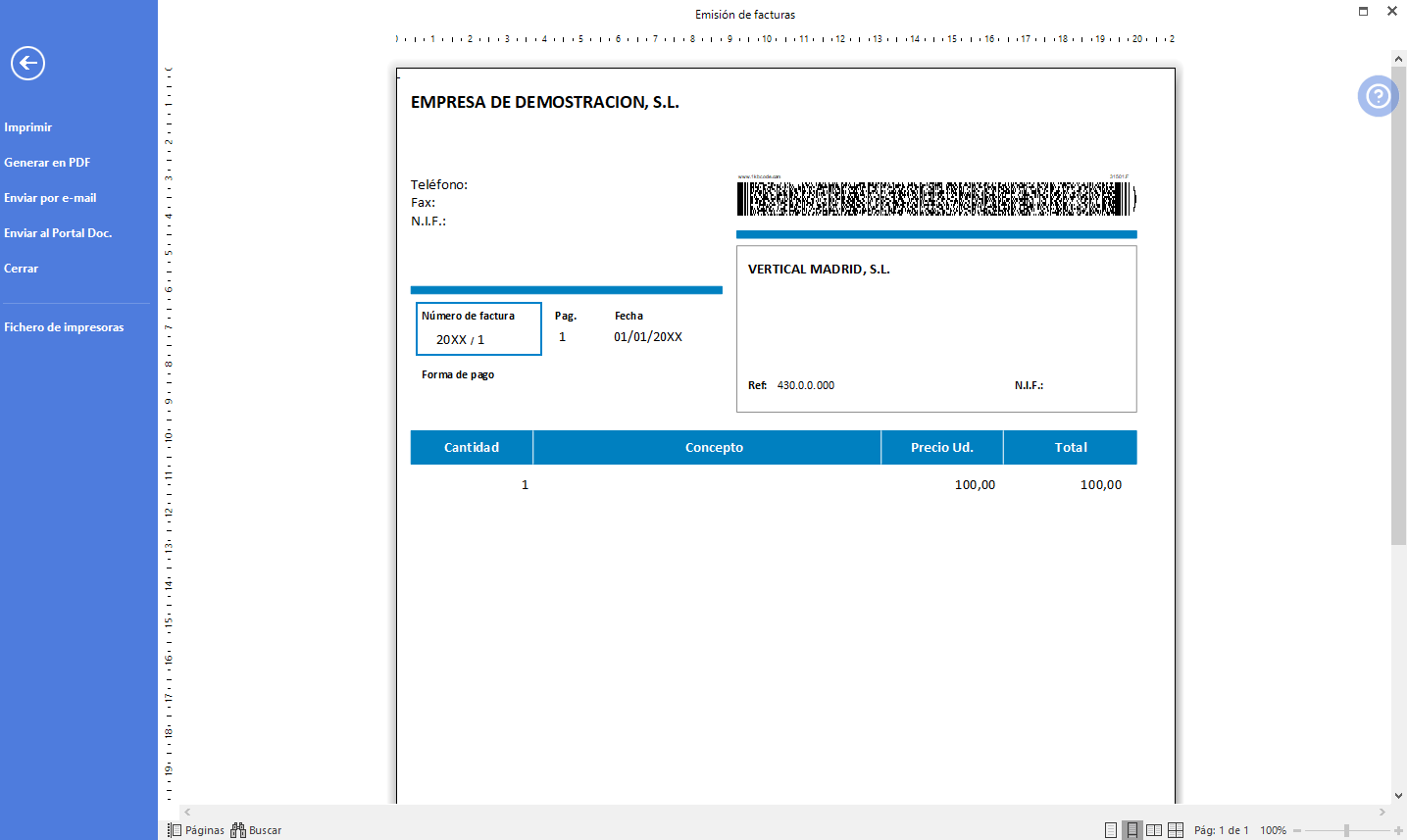The height and width of the screenshot is (840, 1408).
Task: Close the Emisión de facturas window
Action: (1392, 11)
